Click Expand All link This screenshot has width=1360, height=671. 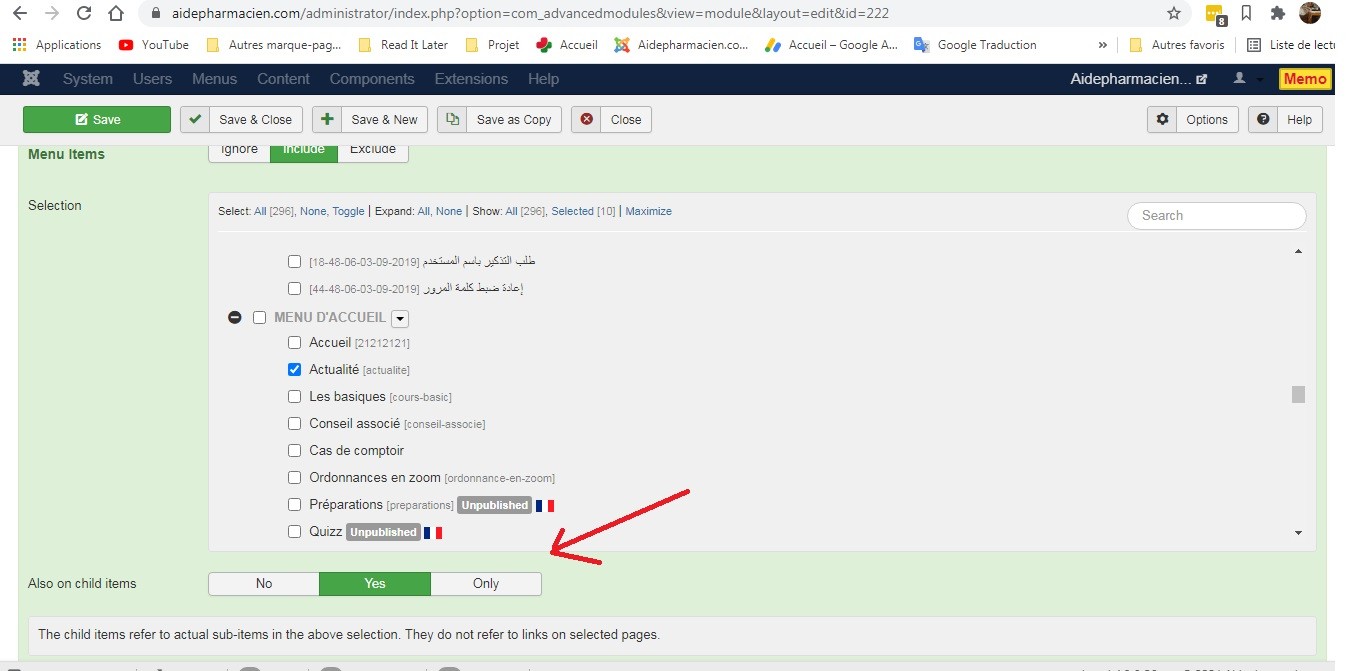[x=423, y=211]
